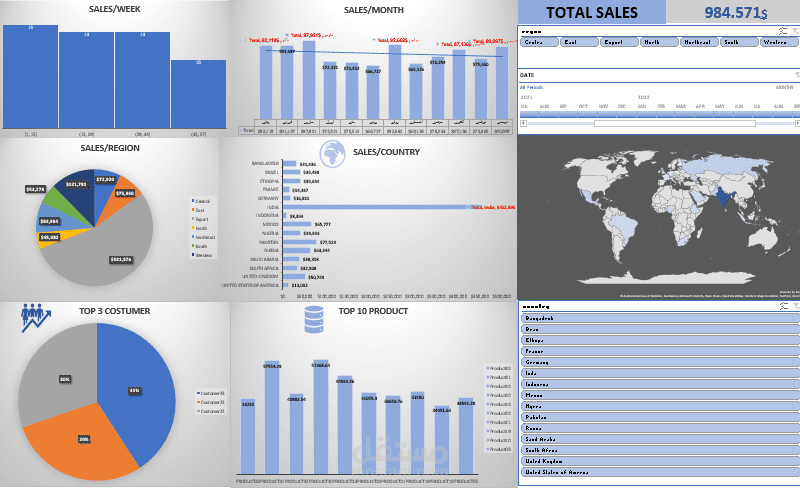Click the timeline scroll left arrow

(x=523, y=123)
